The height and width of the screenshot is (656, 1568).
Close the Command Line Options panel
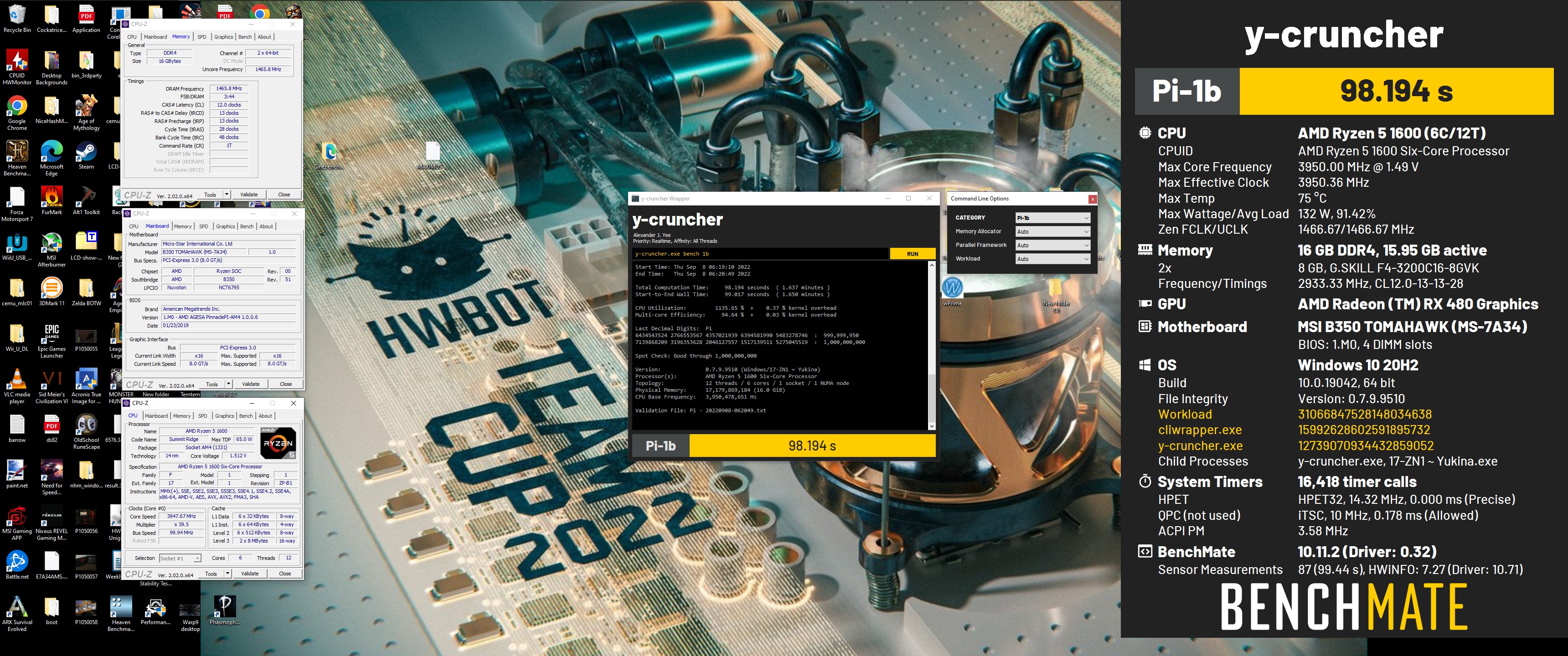(x=1093, y=199)
